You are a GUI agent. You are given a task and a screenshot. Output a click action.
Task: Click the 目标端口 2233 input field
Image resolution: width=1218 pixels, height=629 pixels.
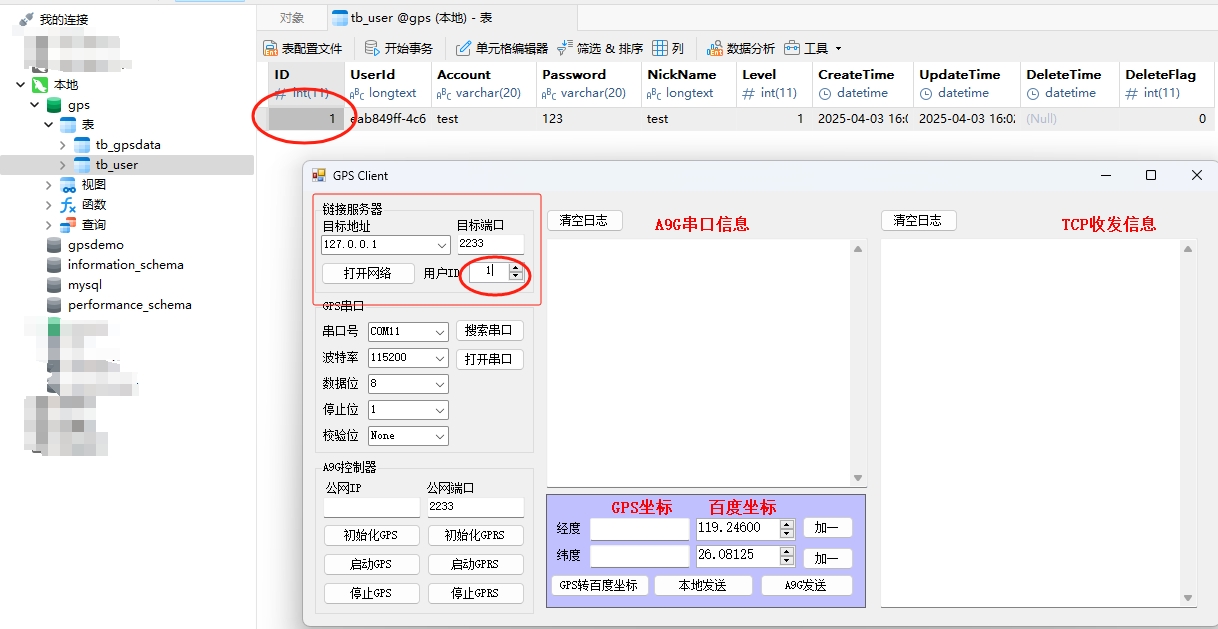tap(490, 244)
